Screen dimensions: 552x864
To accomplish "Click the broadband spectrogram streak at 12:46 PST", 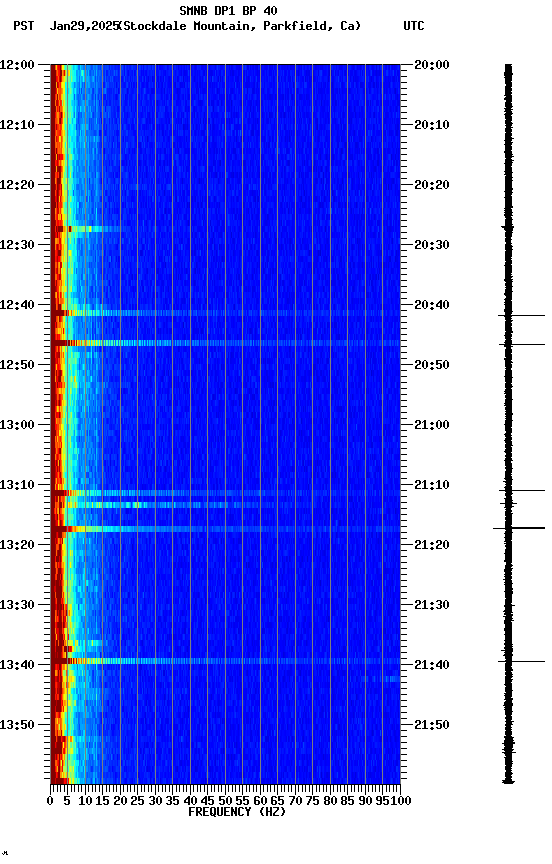I will coord(225,343).
